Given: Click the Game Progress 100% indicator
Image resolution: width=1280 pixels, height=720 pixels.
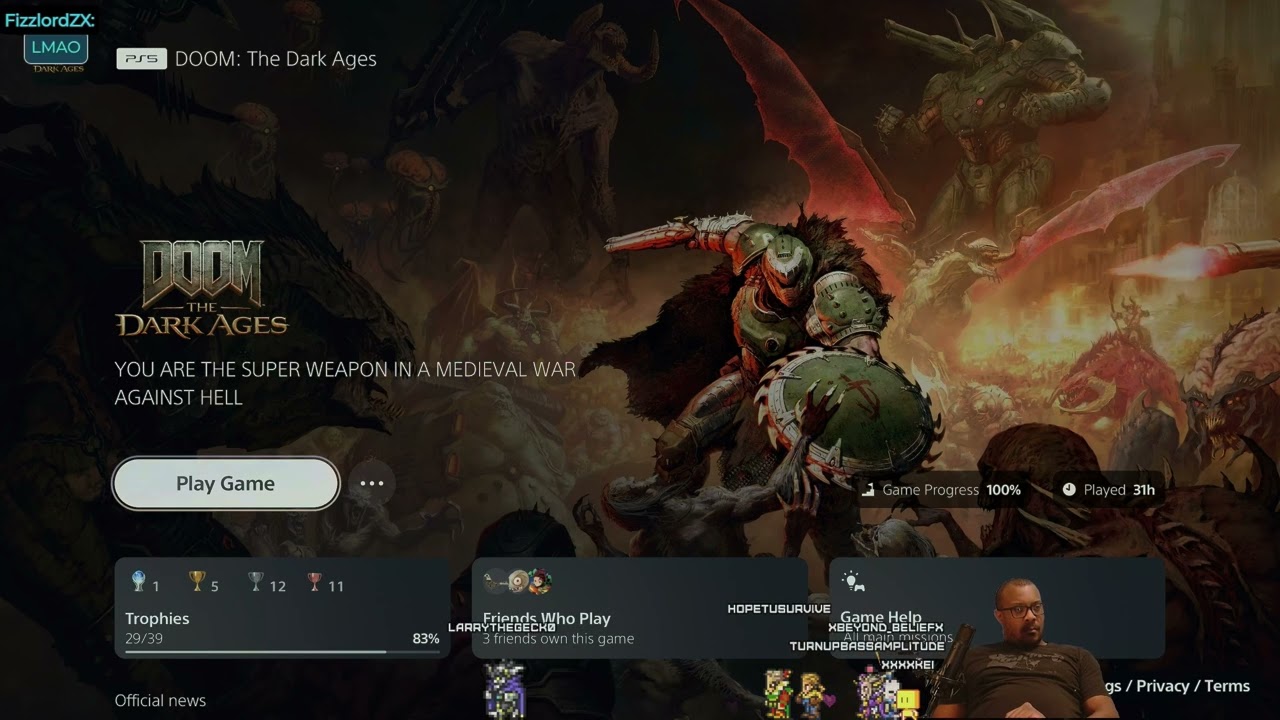Looking at the screenshot, I should [x=941, y=490].
